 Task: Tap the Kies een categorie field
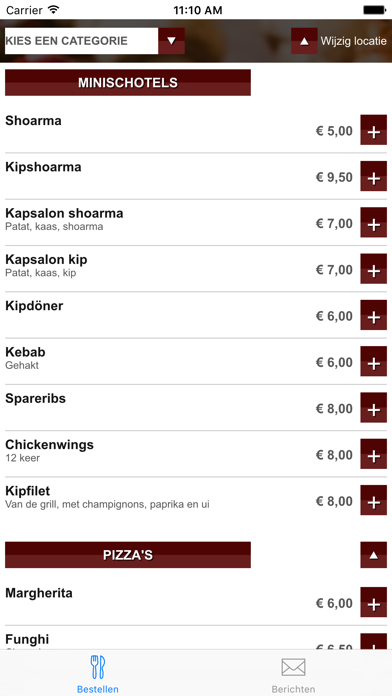(81, 41)
